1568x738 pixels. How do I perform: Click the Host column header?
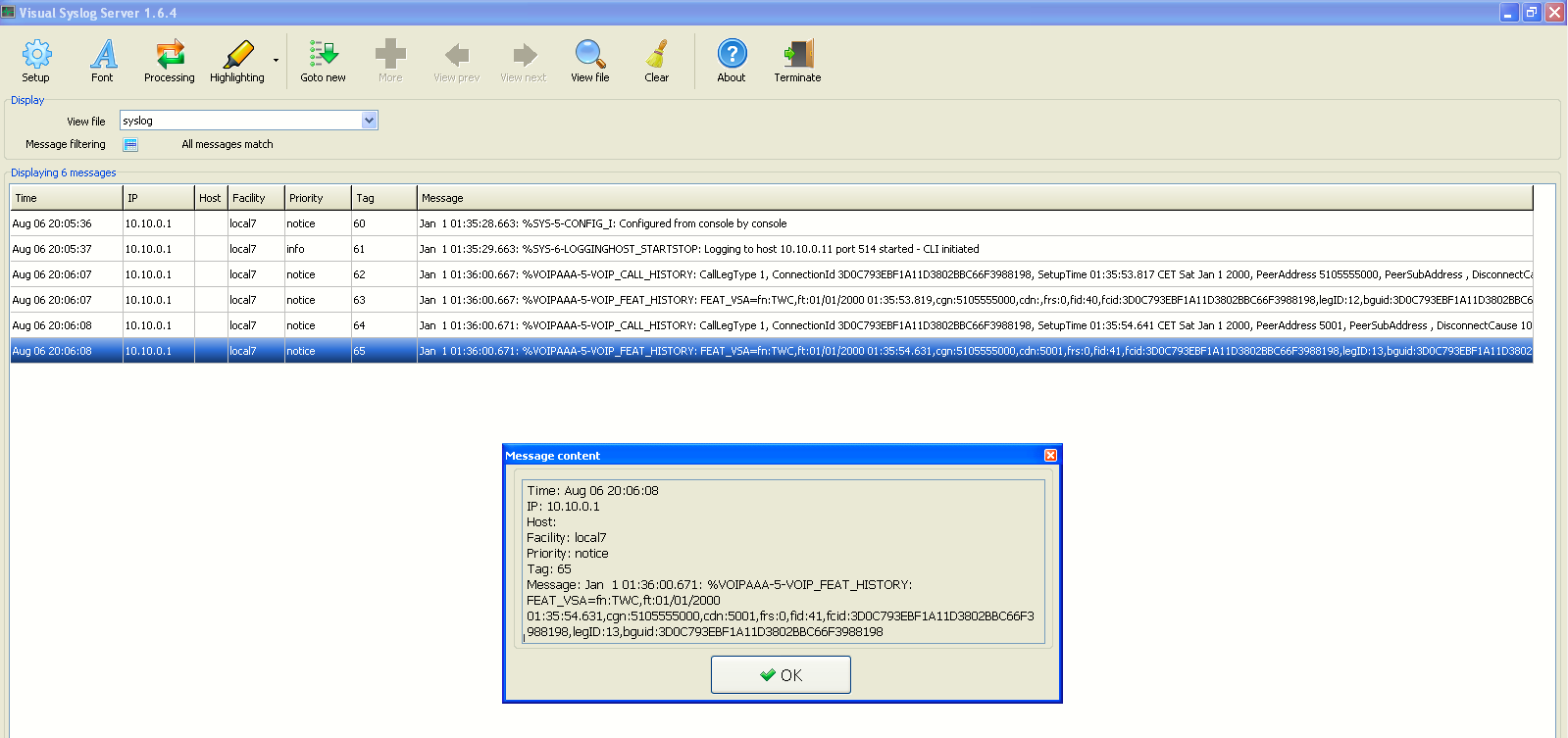click(211, 198)
